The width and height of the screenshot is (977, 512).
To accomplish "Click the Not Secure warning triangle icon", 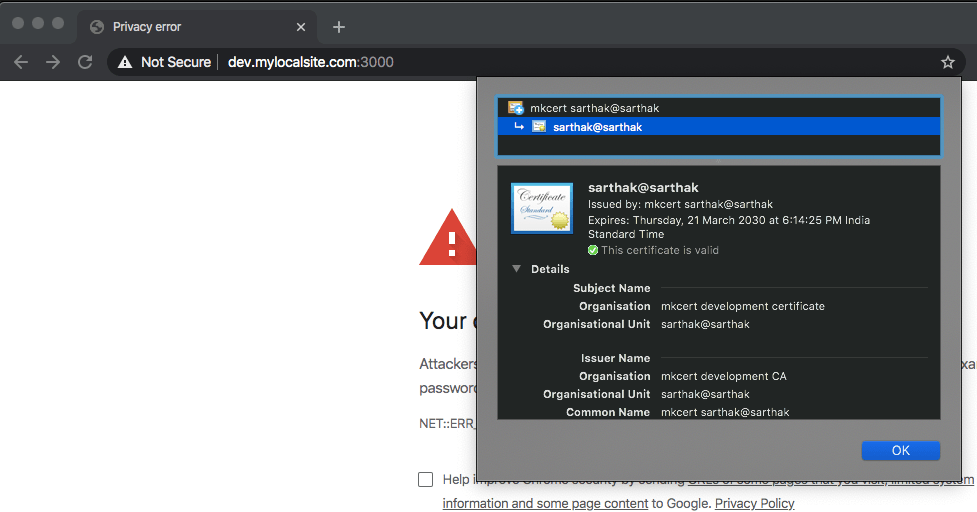I will (x=125, y=62).
